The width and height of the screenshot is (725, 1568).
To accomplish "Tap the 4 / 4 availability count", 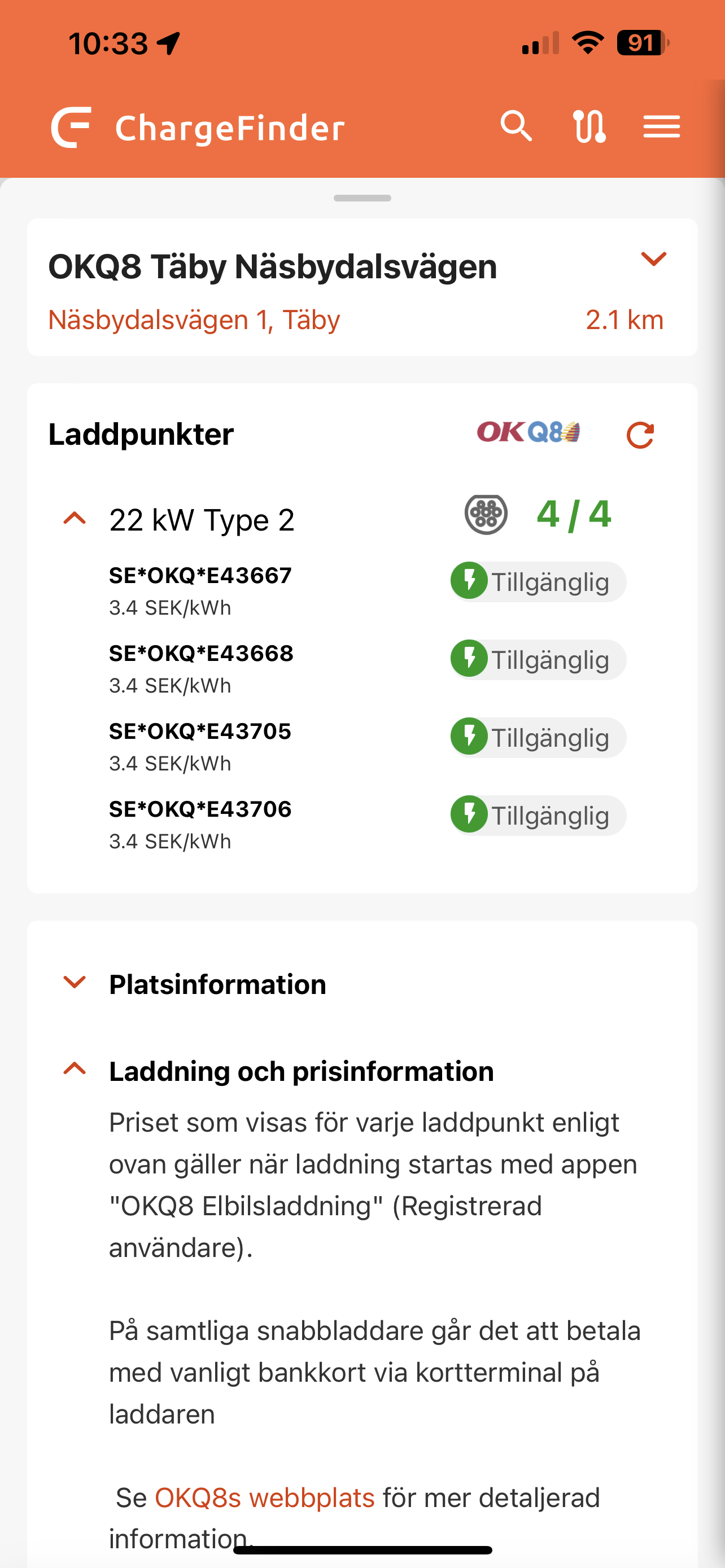I will pyautogui.click(x=574, y=514).
